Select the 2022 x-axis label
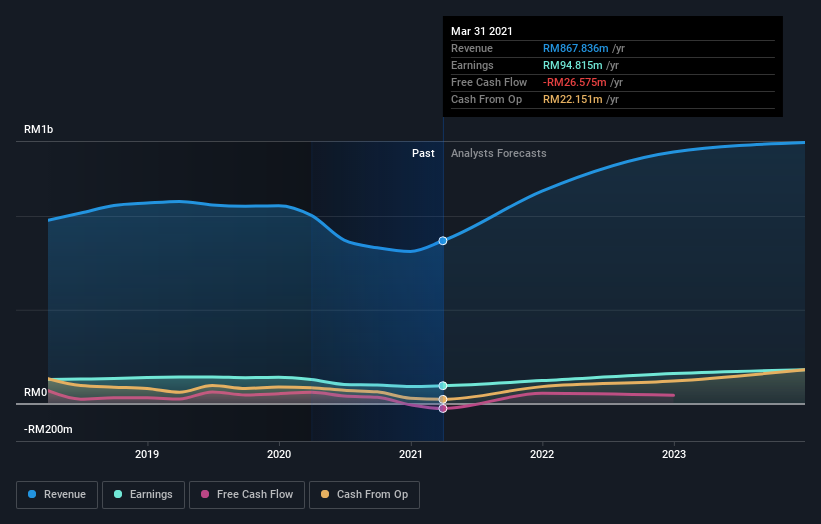 542,454
